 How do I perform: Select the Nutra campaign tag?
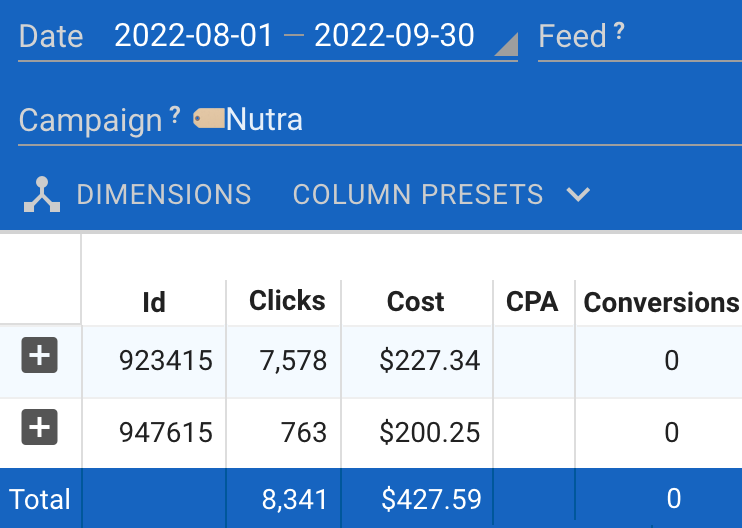click(264, 121)
